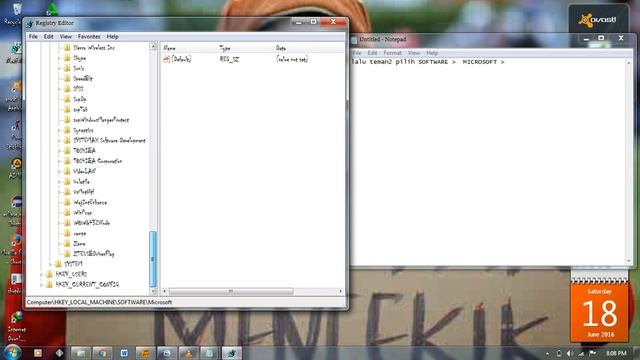
Task: Expand the Synaptics registry key
Action: click(59, 130)
